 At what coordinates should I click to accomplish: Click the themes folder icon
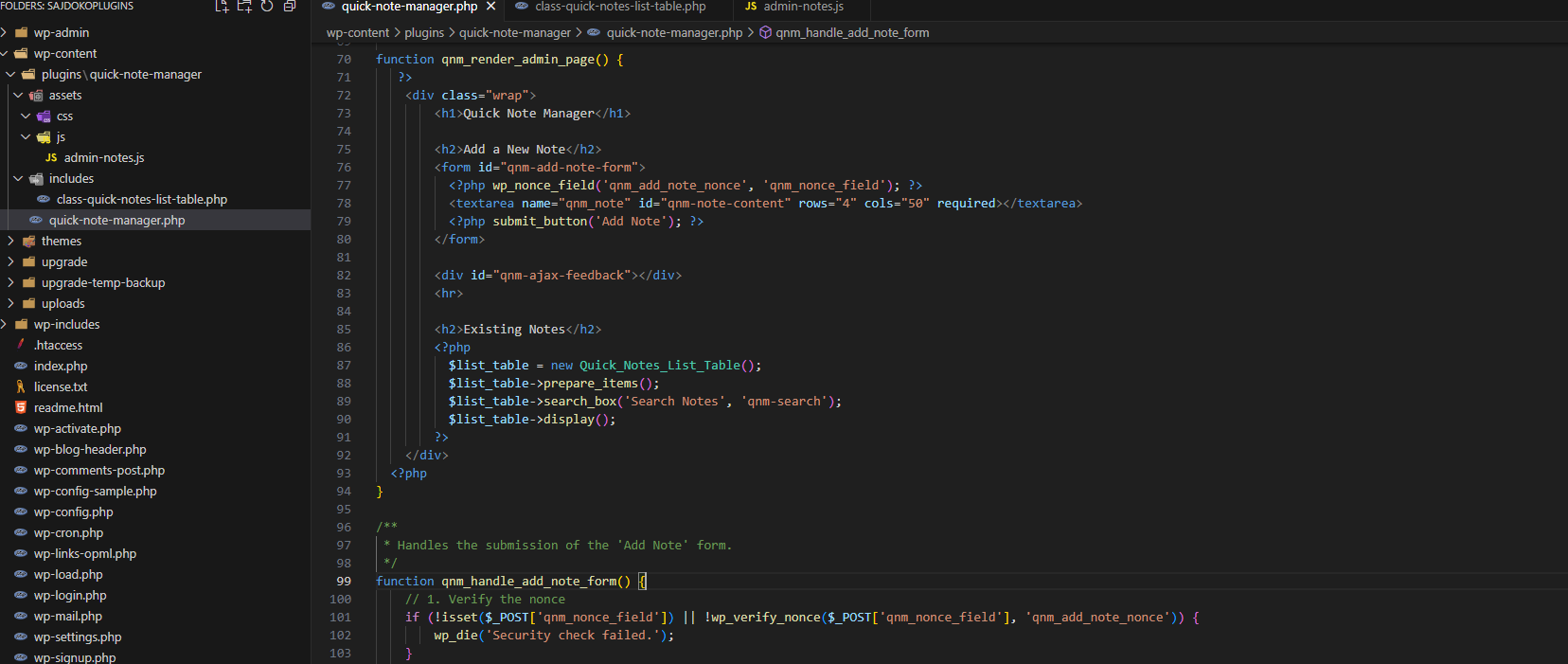pyautogui.click(x=28, y=241)
